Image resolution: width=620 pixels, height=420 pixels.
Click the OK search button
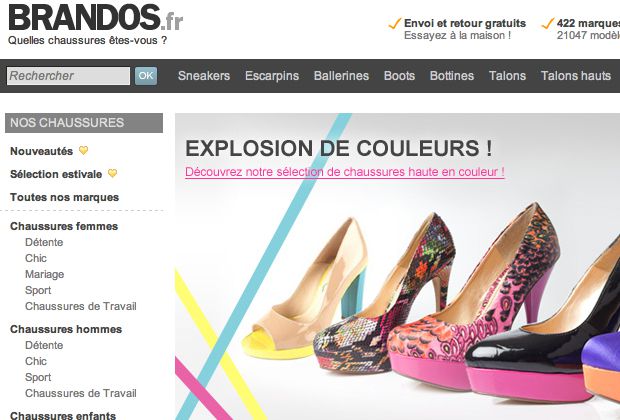point(146,76)
